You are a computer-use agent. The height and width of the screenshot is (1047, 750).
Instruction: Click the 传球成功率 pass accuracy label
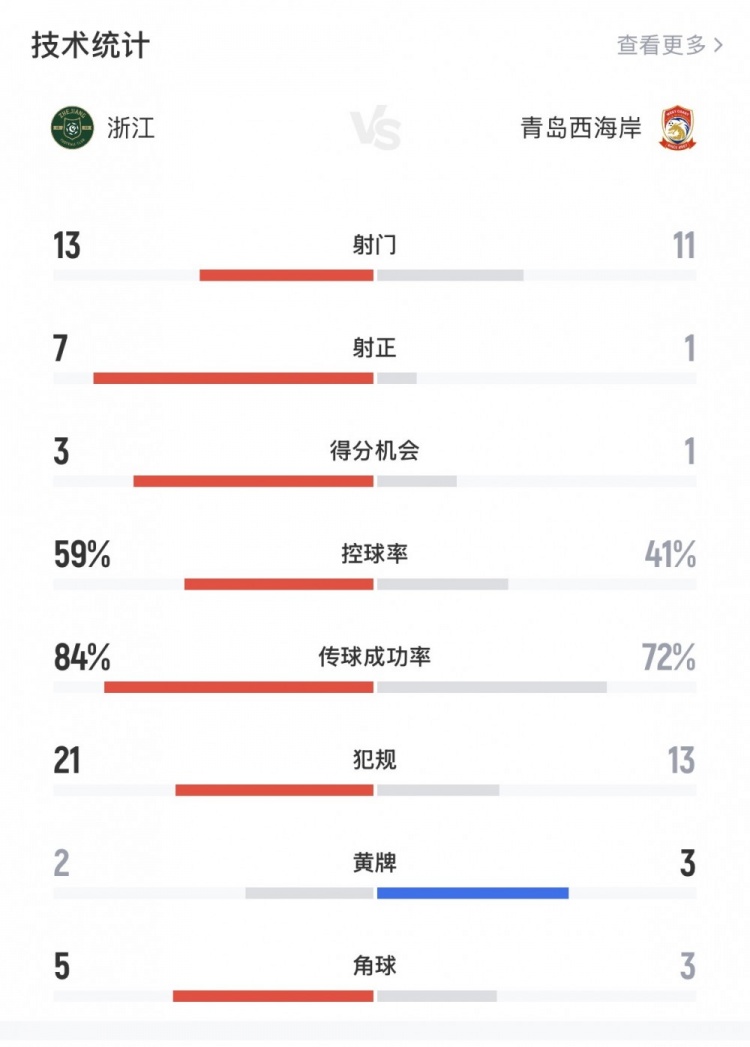(374, 657)
